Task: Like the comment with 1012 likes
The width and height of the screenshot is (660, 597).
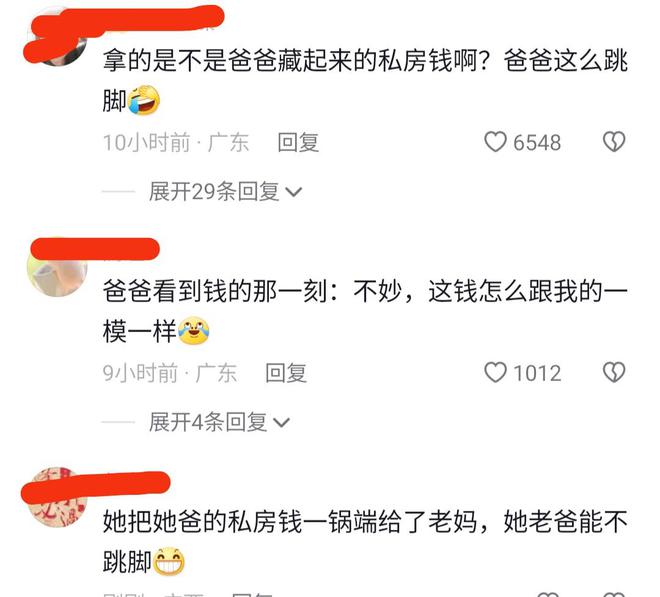Action: [x=495, y=373]
